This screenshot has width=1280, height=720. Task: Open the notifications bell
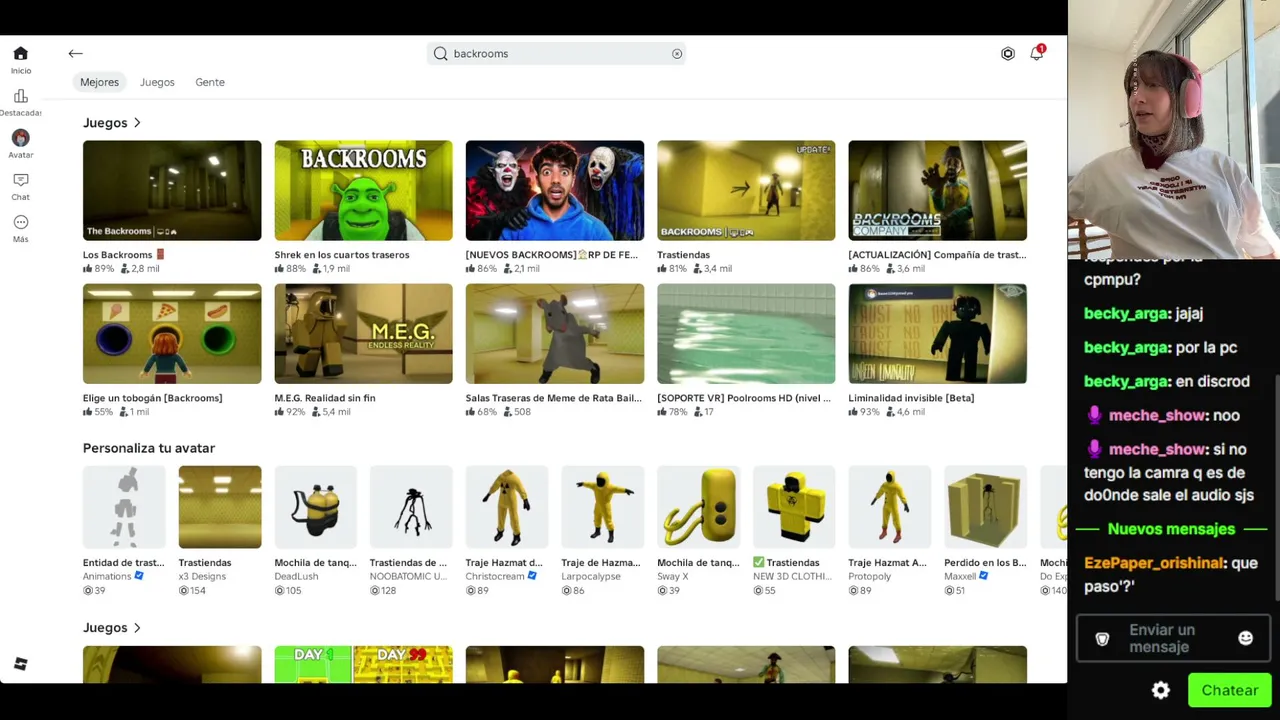(x=1037, y=53)
